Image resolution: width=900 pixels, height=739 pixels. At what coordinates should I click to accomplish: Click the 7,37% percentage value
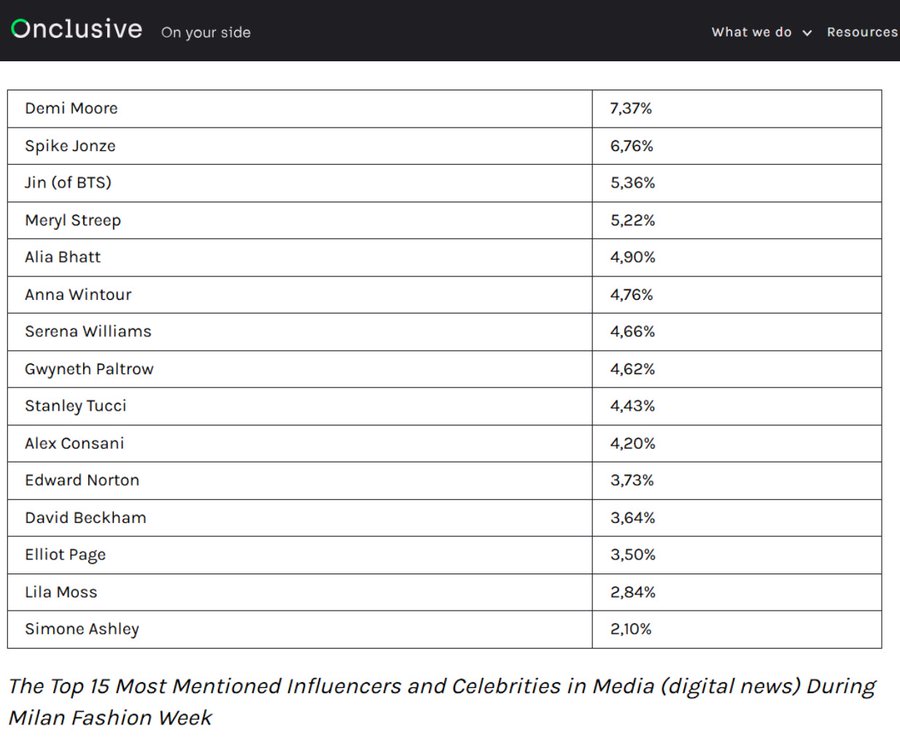coord(631,108)
